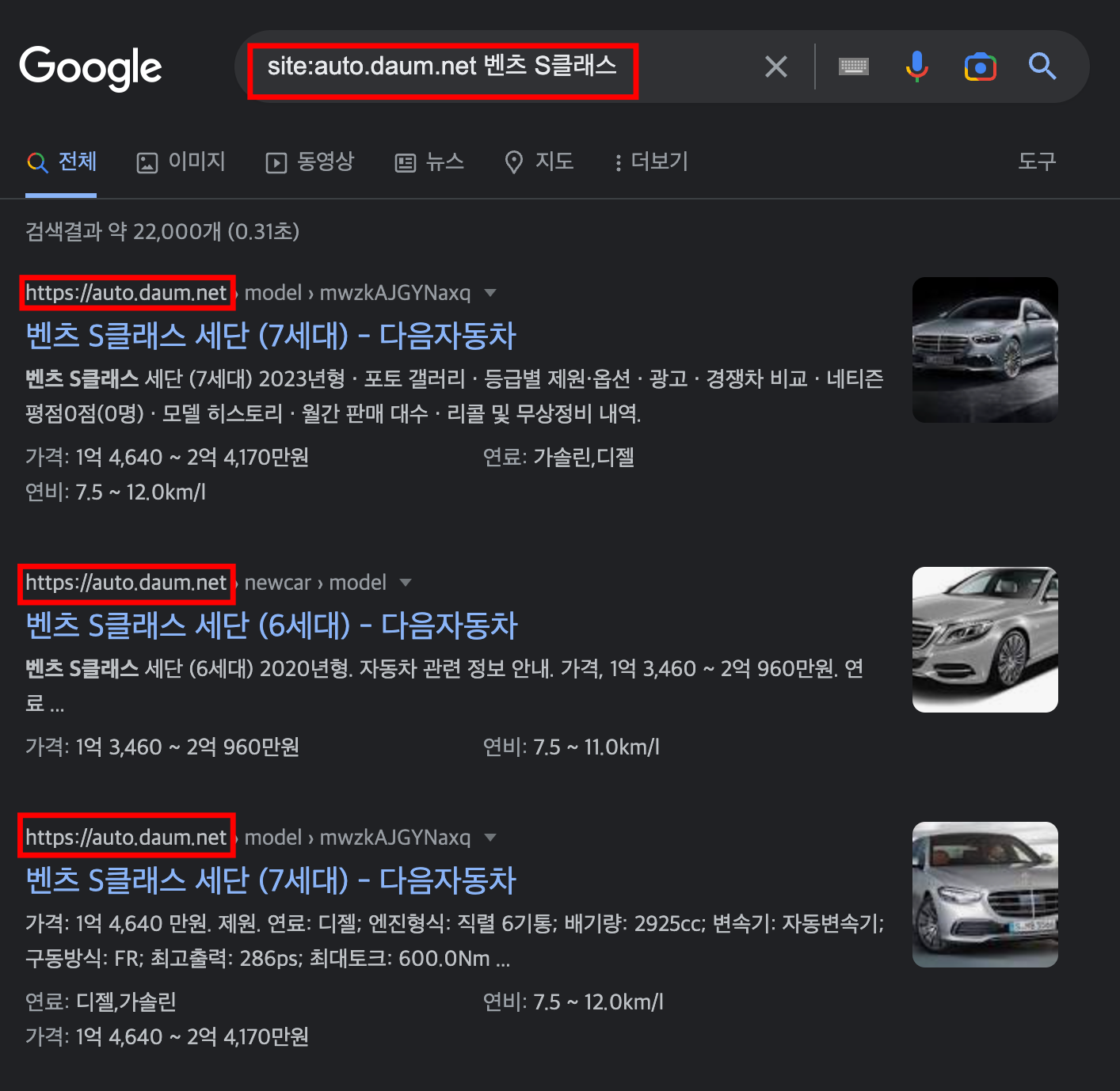
Task: Open the 벤츠 S클래스 세단 (6세대) result link
Action: click(272, 625)
